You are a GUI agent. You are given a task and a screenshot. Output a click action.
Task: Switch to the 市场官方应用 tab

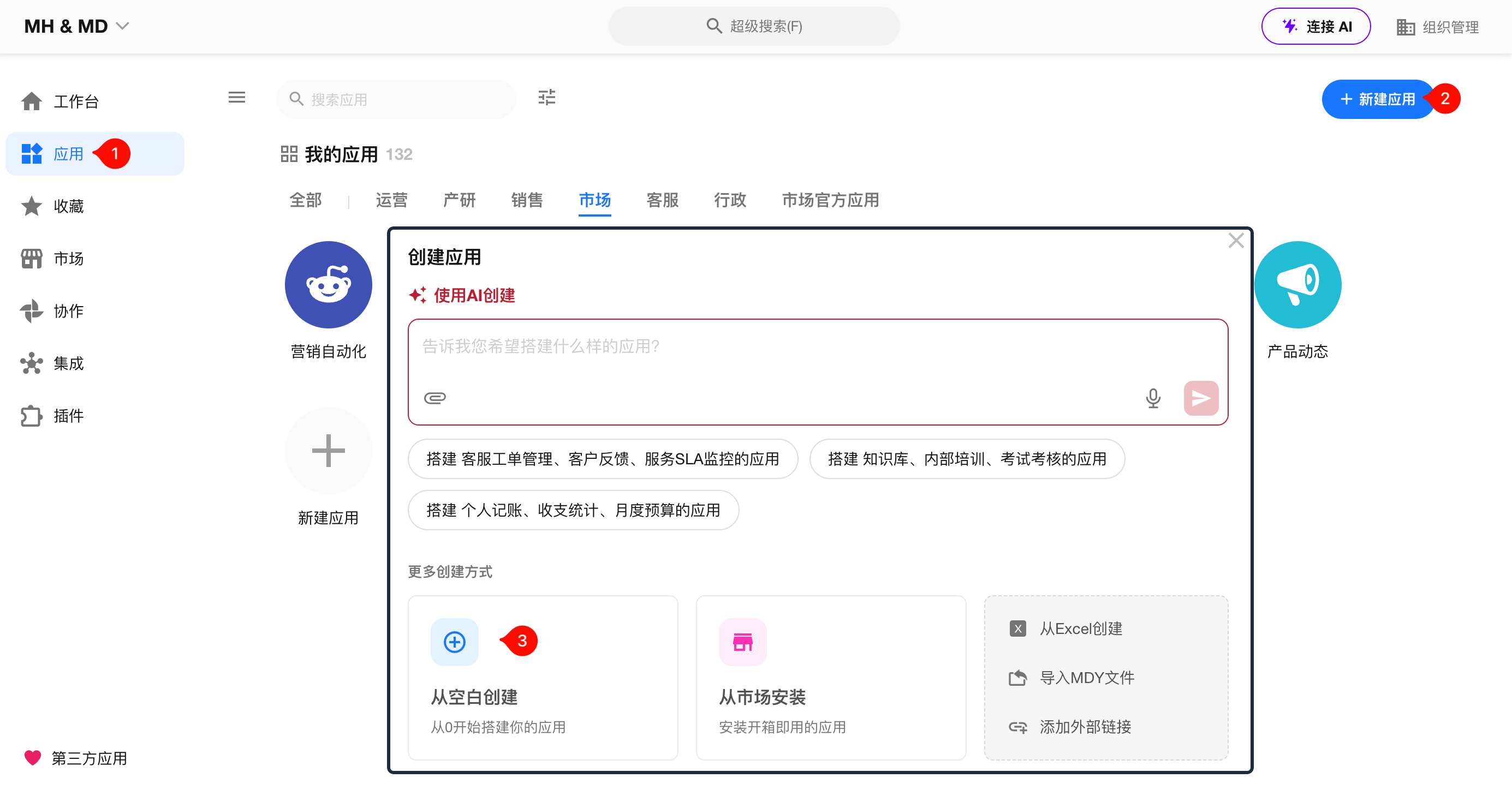coord(830,200)
